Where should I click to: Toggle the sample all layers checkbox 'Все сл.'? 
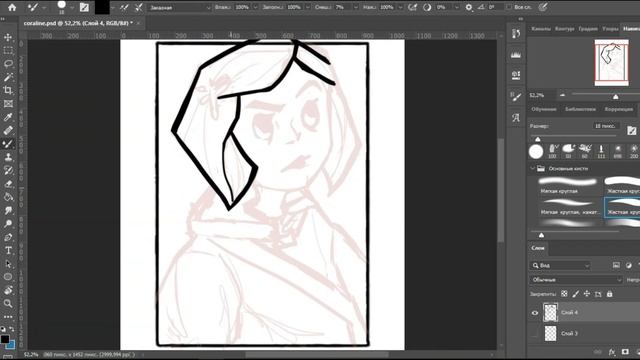pos(508,7)
